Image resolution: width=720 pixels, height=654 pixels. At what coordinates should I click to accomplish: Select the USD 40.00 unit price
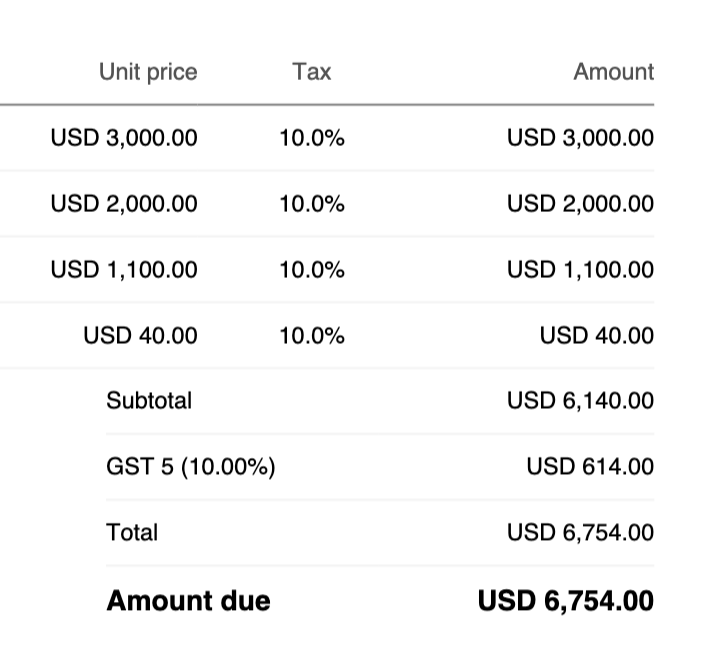(140, 336)
